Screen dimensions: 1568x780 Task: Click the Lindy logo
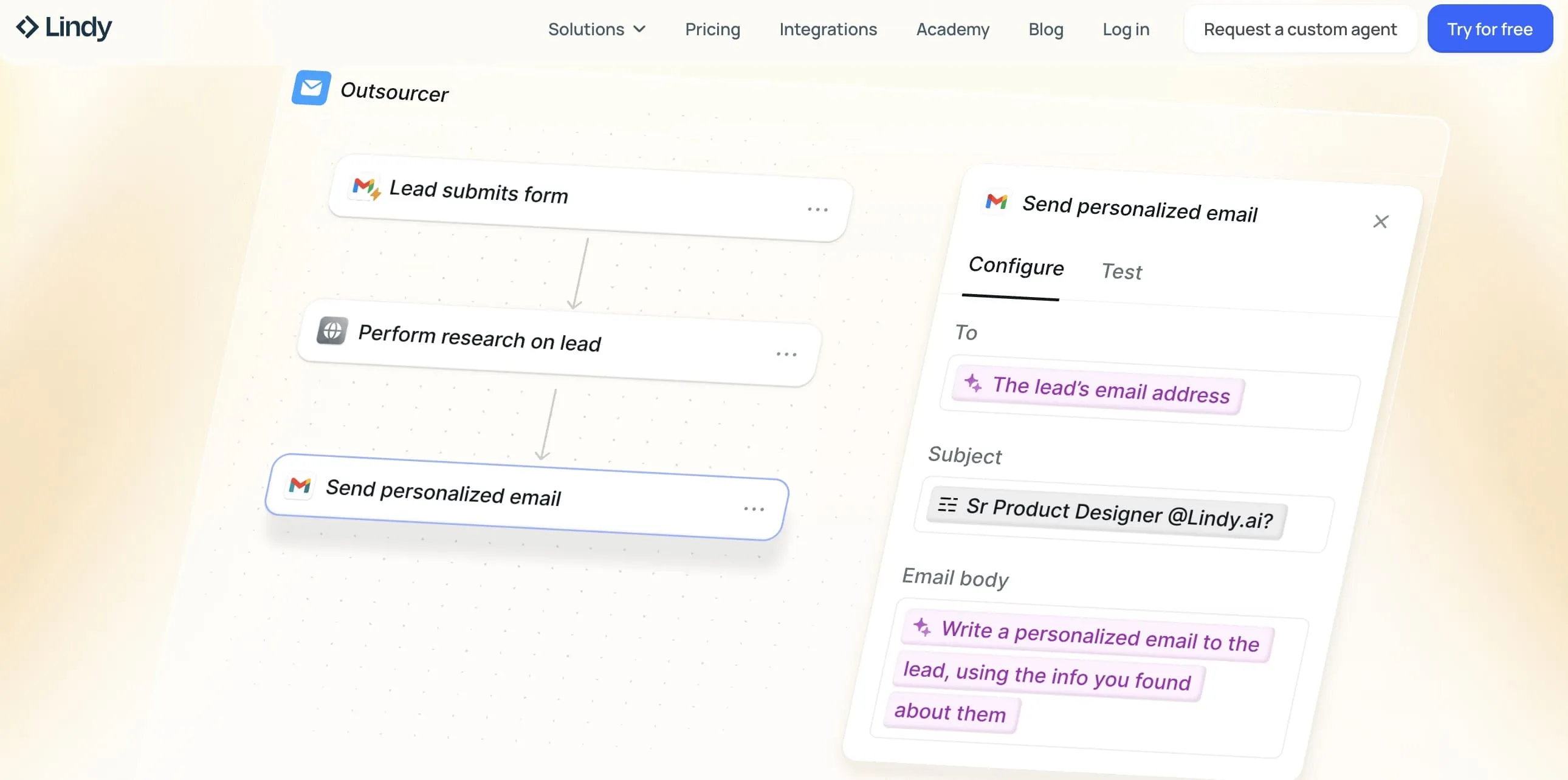click(64, 27)
